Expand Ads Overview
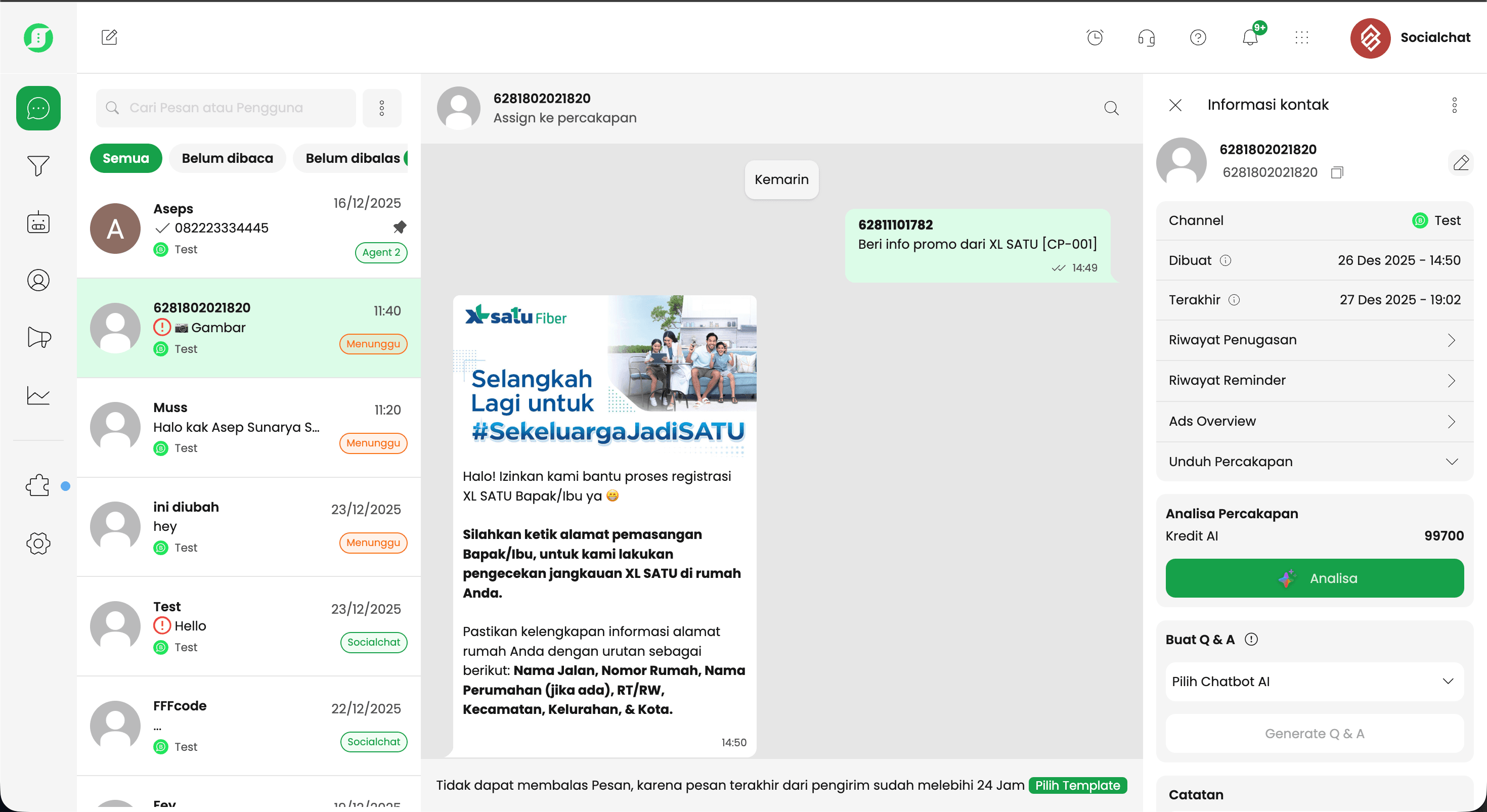The image size is (1487, 812). [1315, 421]
